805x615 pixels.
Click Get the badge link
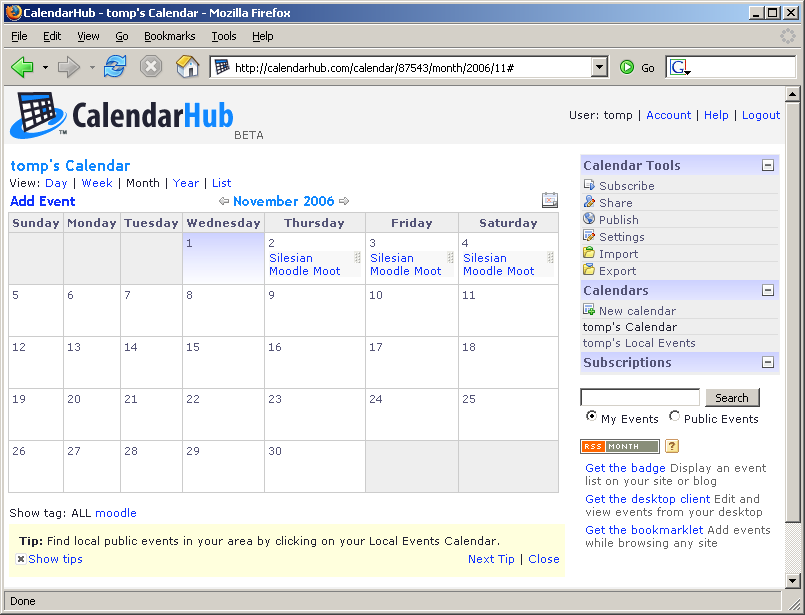625,468
